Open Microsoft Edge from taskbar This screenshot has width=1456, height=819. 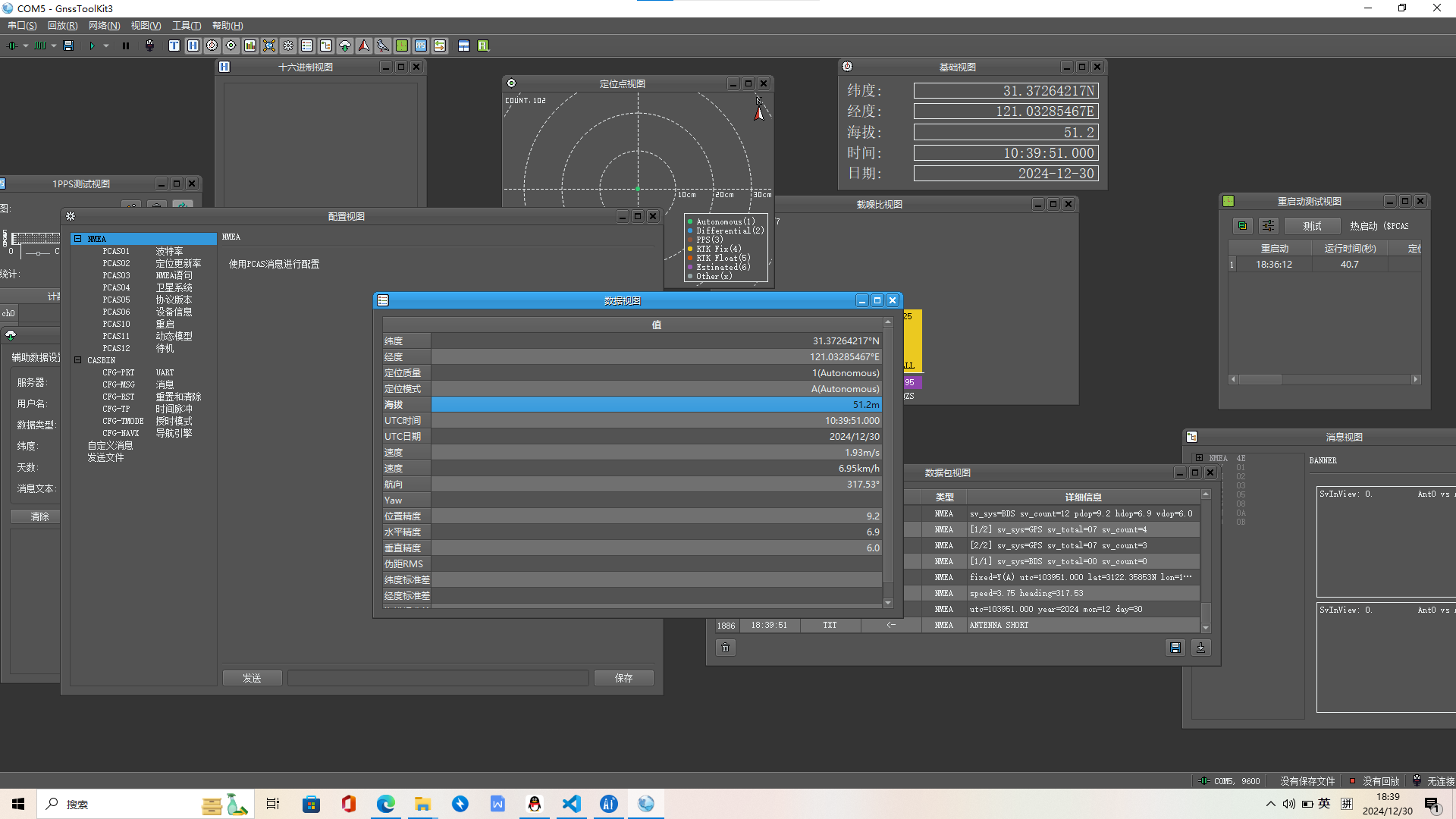tap(385, 804)
